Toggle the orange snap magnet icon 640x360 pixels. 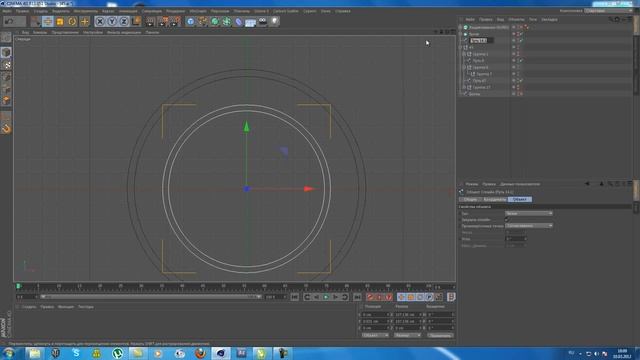coord(6,129)
